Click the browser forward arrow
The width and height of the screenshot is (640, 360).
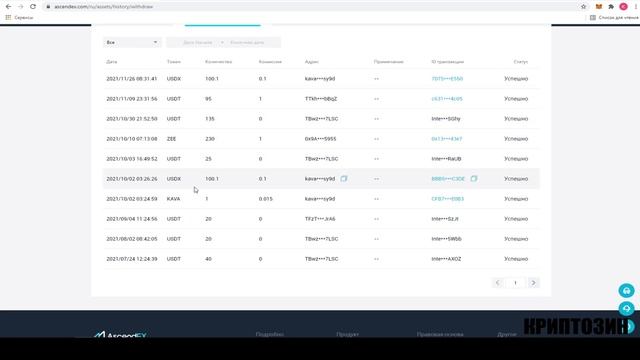(20, 7)
